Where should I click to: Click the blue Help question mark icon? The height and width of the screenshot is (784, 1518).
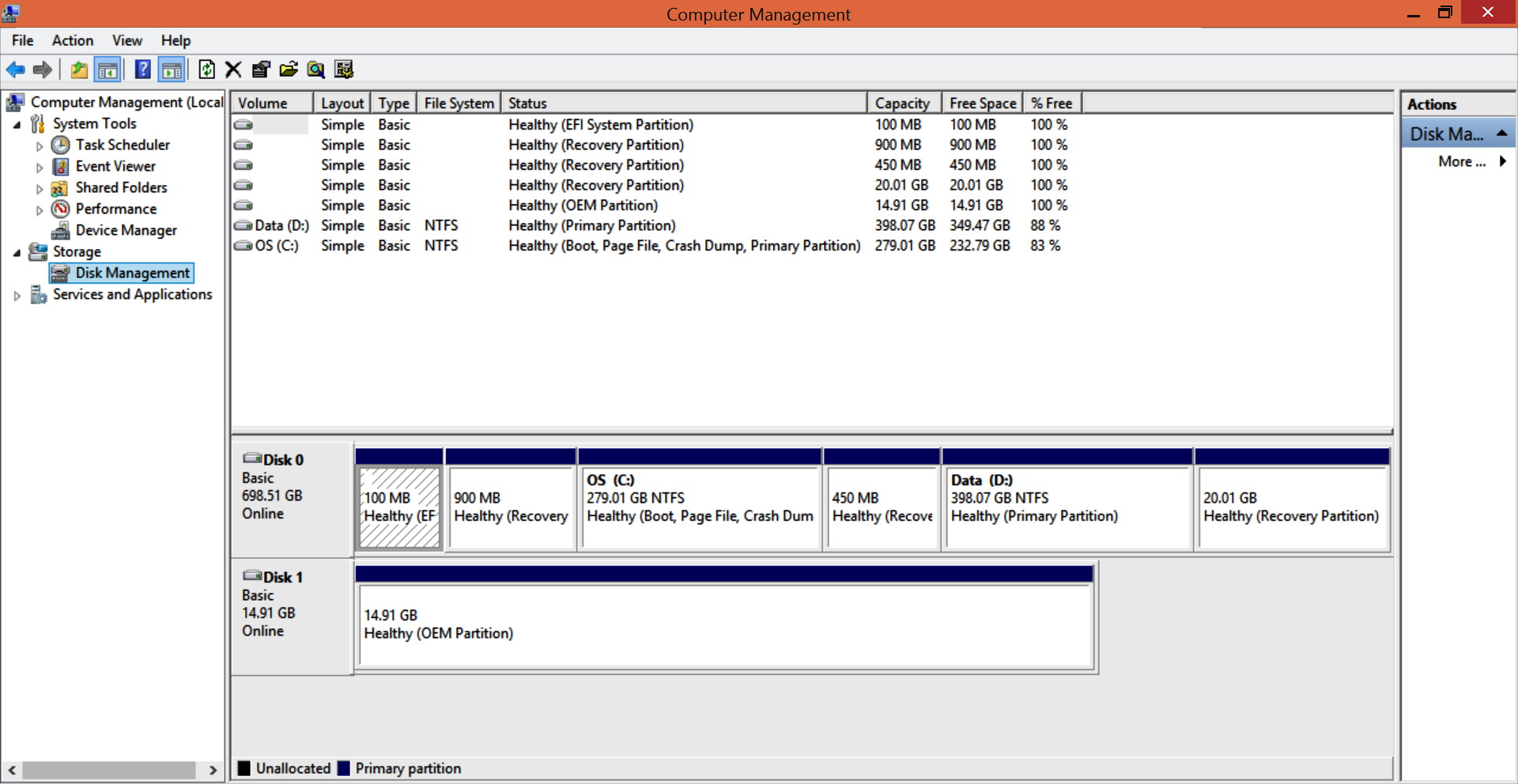142,70
